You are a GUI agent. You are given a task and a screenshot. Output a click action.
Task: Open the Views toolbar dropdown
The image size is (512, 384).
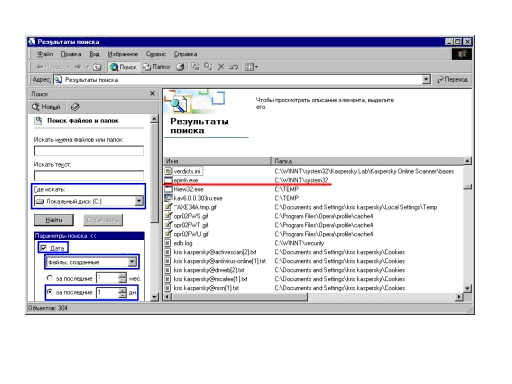251,67
